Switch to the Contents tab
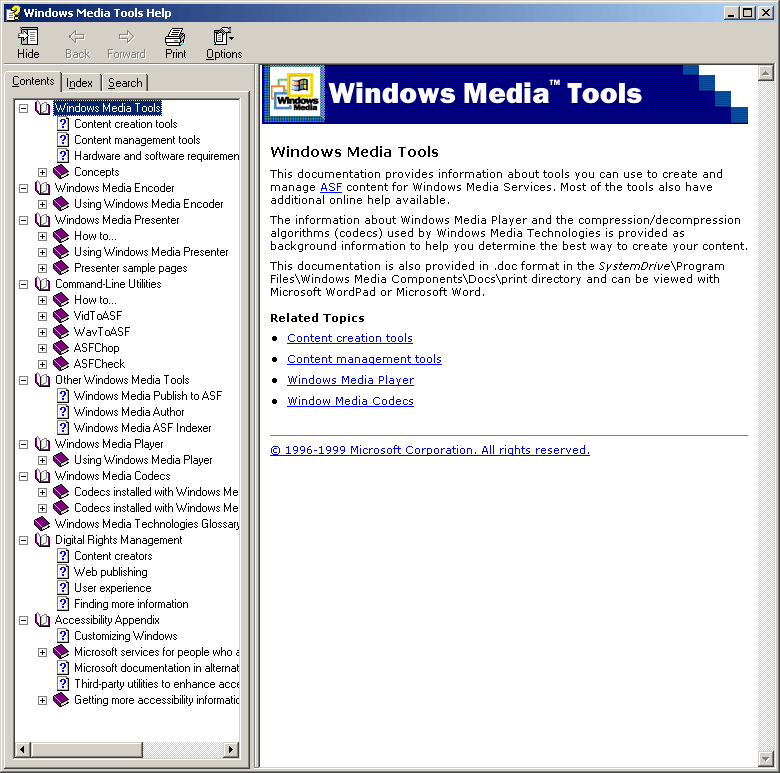780x773 pixels. pyautogui.click(x=33, y=81)
